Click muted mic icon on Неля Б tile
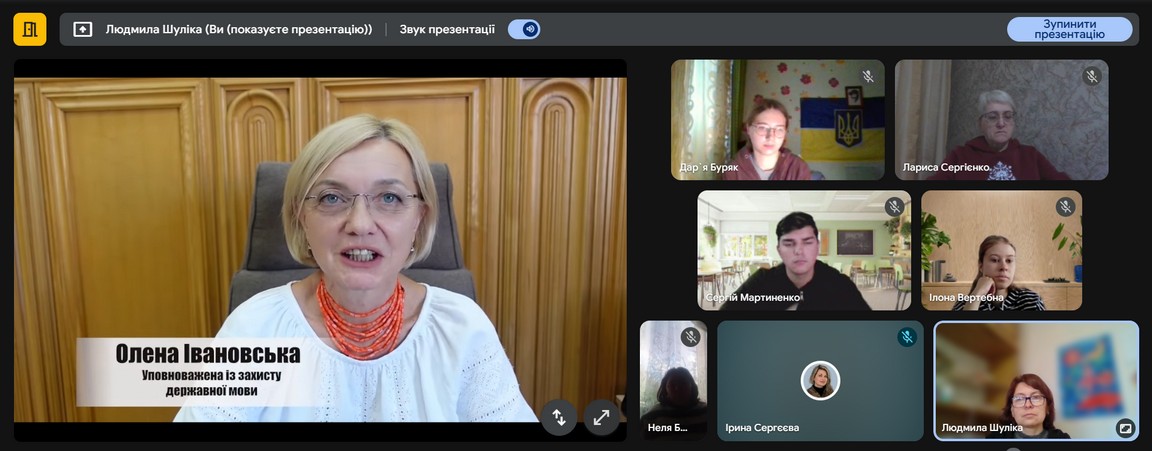This screenshot has width=1152, height=451. [x=690, y=337]
